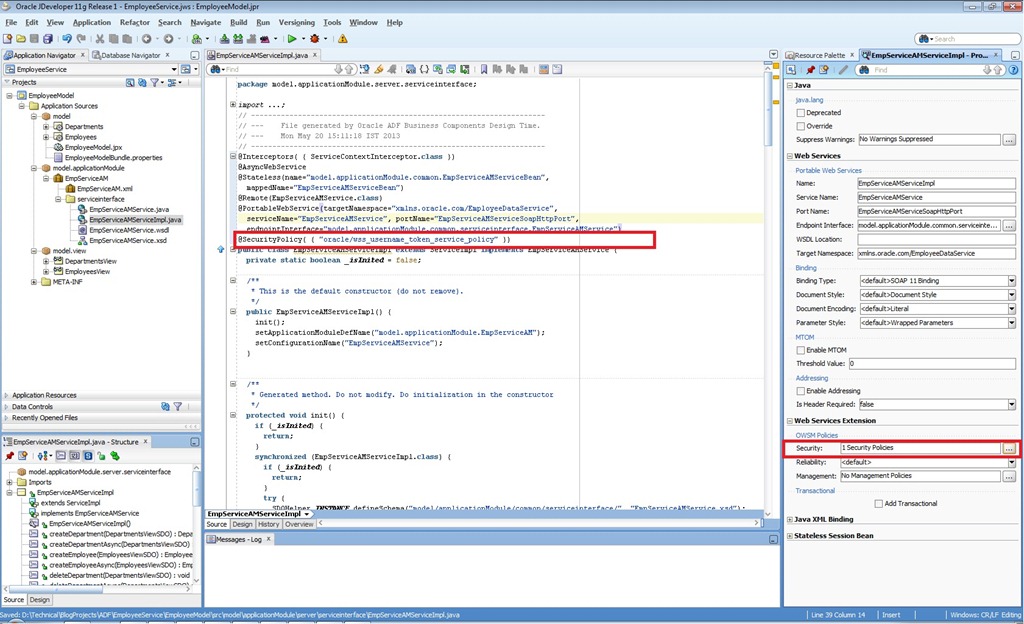Enable the Deprecated checkbox

(x=800, y=113)
